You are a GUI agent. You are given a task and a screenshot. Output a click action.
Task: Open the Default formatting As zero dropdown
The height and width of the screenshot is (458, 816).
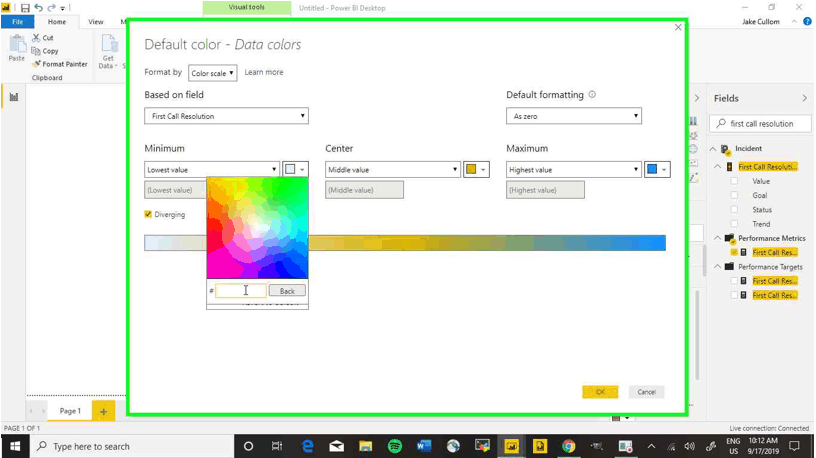point(573,116)
